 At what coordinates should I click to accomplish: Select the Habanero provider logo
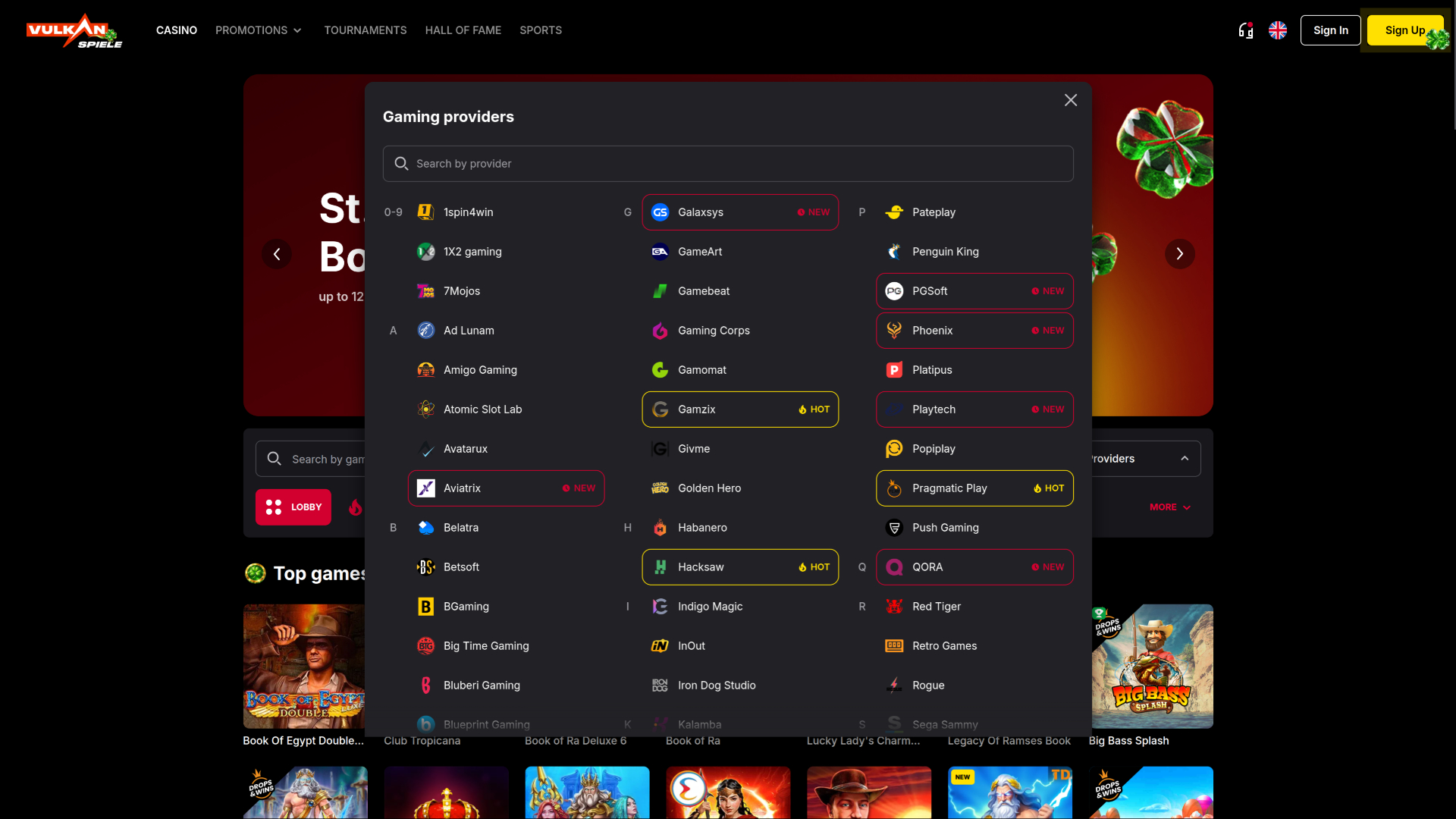pos(660,527)
